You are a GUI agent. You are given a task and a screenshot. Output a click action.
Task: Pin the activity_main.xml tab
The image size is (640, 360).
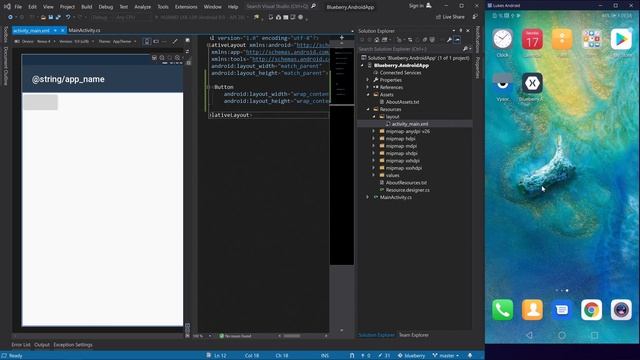[55, 31]
